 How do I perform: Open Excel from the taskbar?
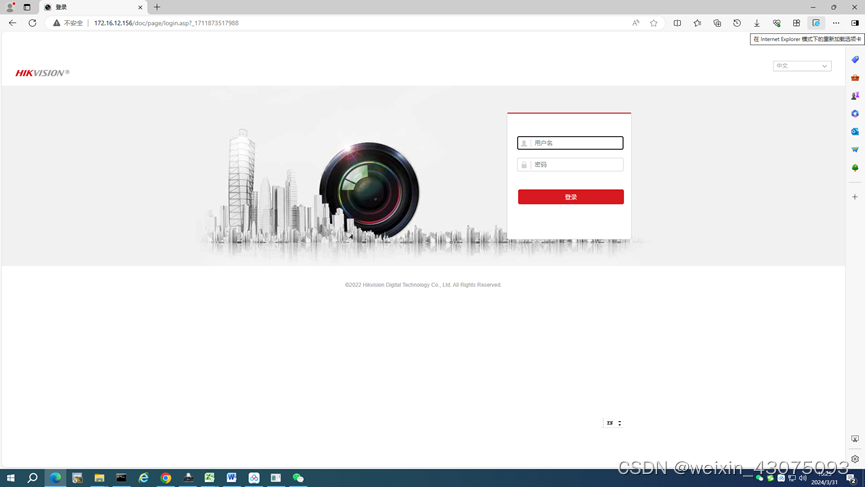[210, 478]
